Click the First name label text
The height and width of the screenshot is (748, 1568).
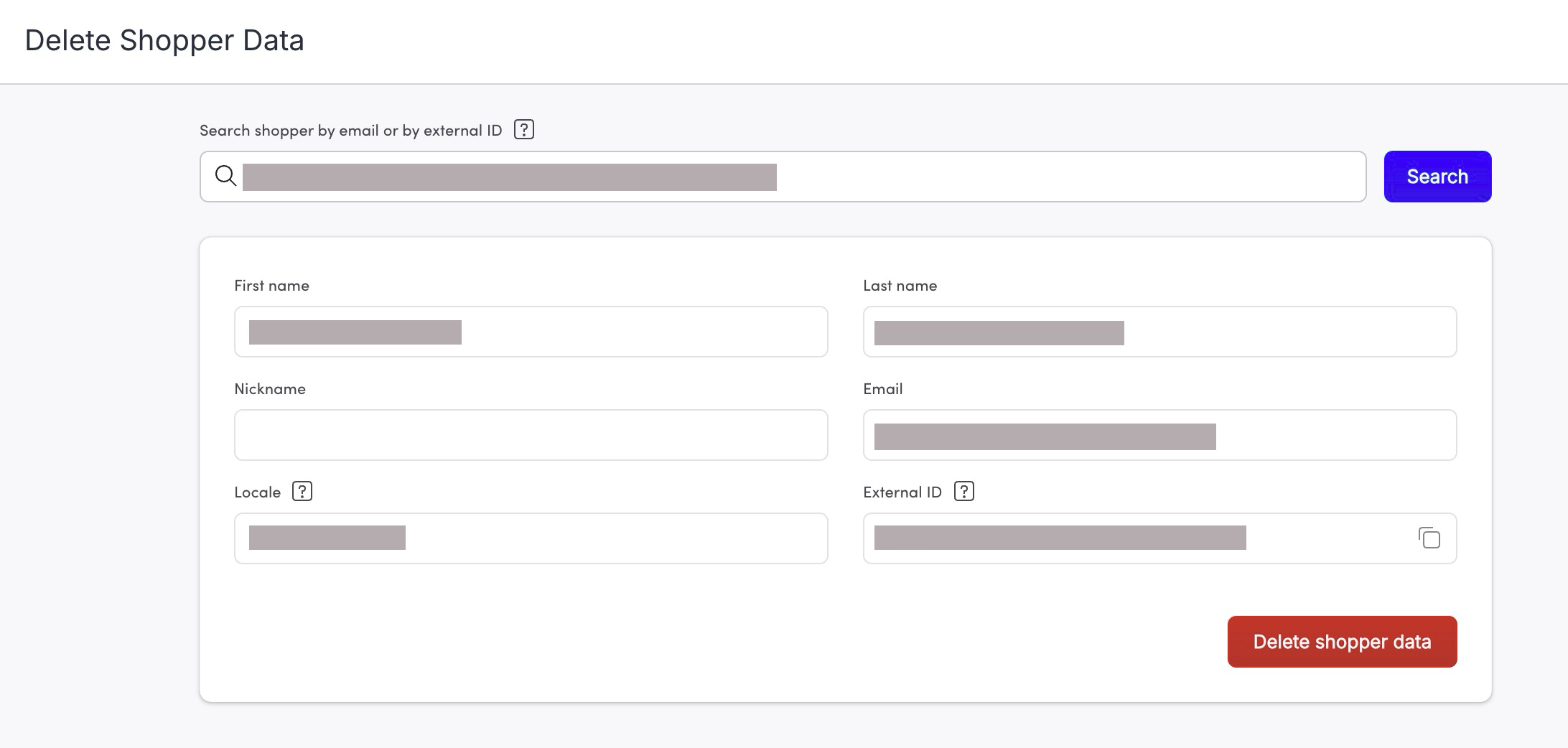271,286
